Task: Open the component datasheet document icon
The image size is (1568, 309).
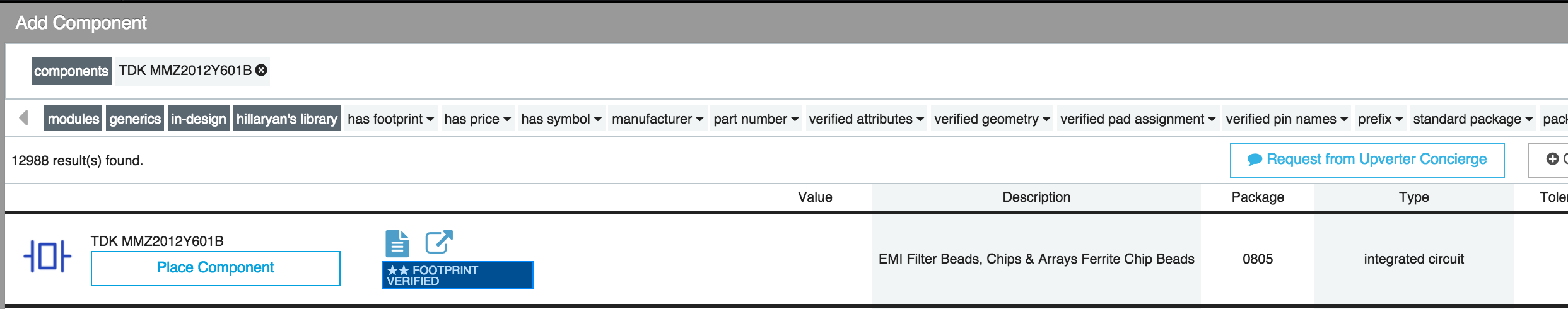Action: tap(397, 243)
